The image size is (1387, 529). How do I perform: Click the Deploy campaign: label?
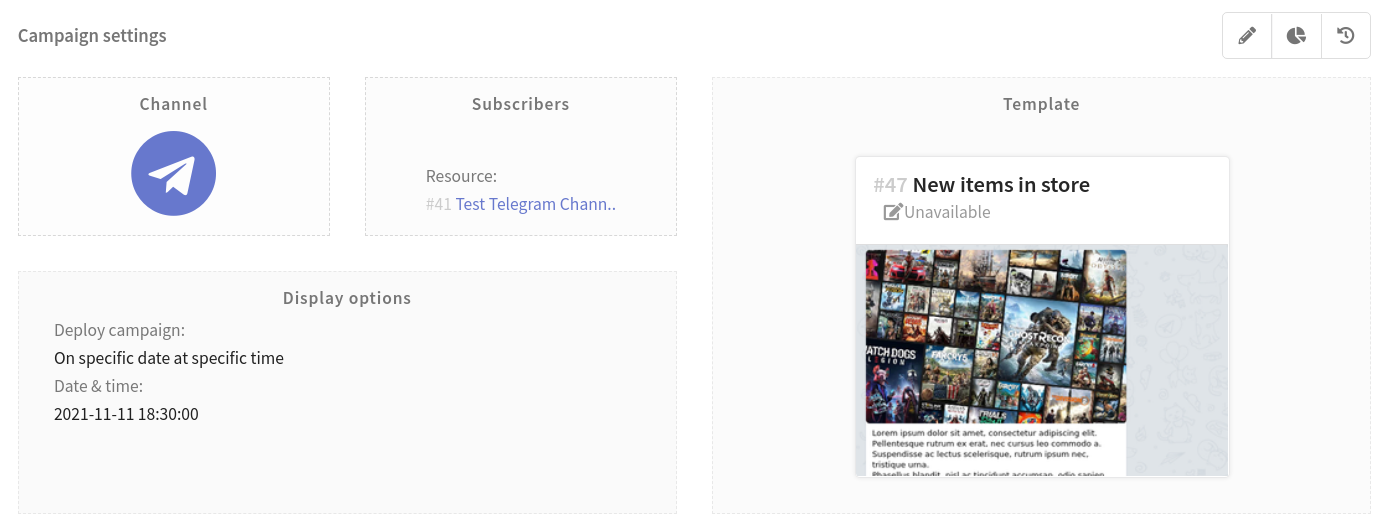coord(120,331)
